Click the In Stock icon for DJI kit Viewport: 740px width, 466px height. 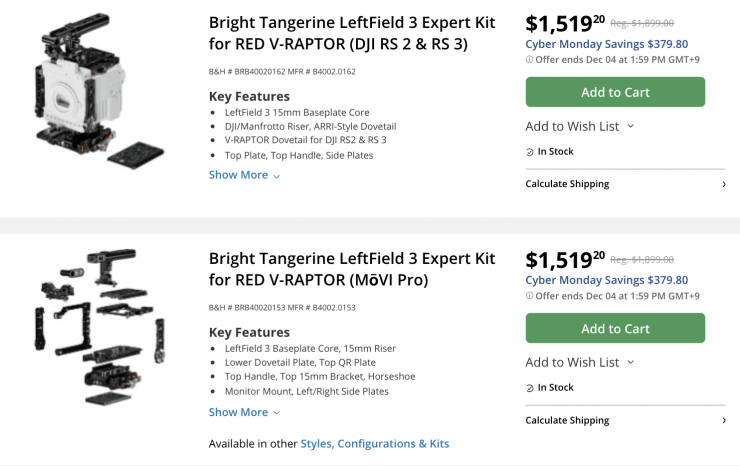[x=530, y=152]
